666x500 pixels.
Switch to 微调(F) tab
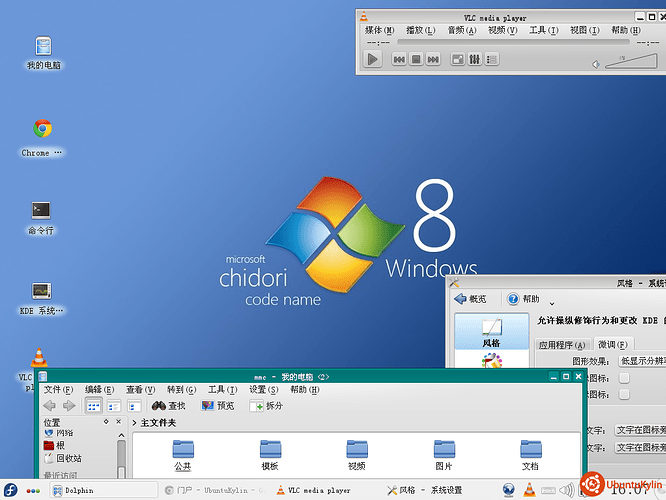(613, 345)
